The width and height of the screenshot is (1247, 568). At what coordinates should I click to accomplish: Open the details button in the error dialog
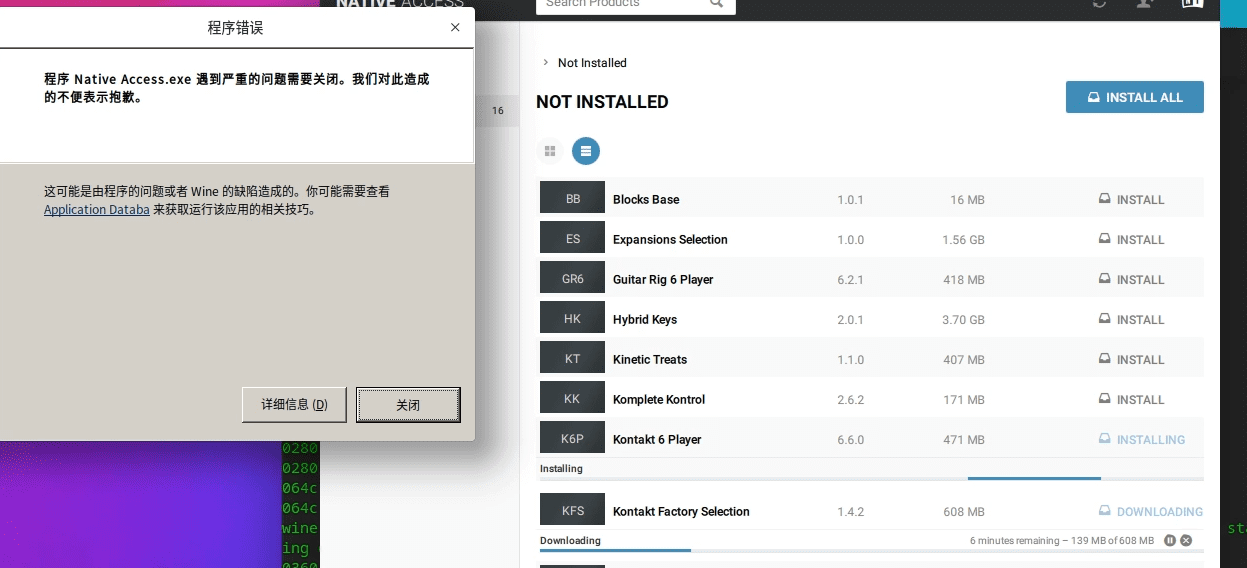294,405
